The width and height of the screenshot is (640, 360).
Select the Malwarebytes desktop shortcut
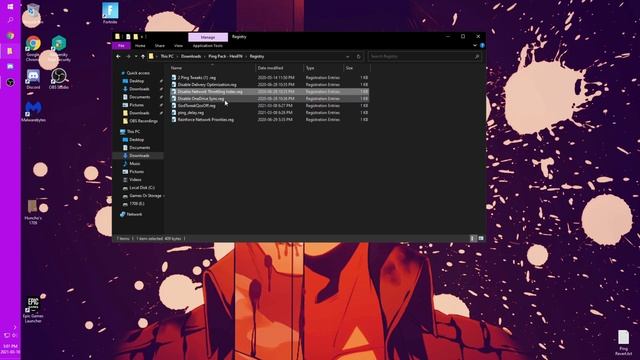pos(33,112)
